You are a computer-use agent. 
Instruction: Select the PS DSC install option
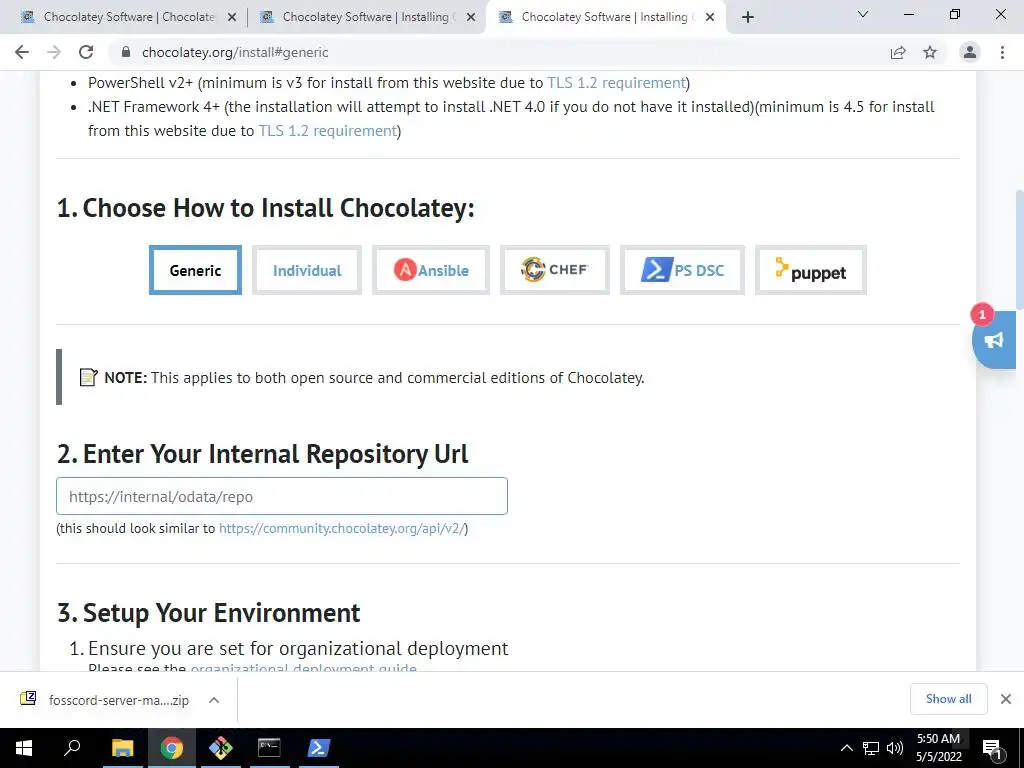pos(682,270)
